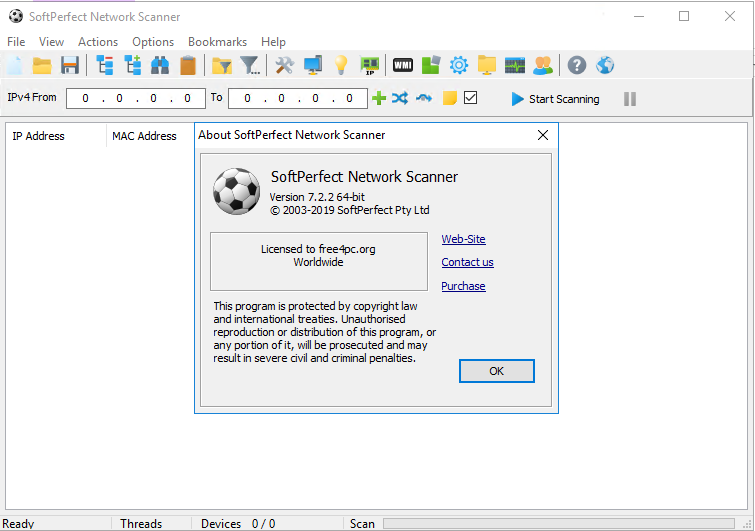Click the blue gear icon
The height and width of the screenshot is (531, 755).
tap(459, 65)
